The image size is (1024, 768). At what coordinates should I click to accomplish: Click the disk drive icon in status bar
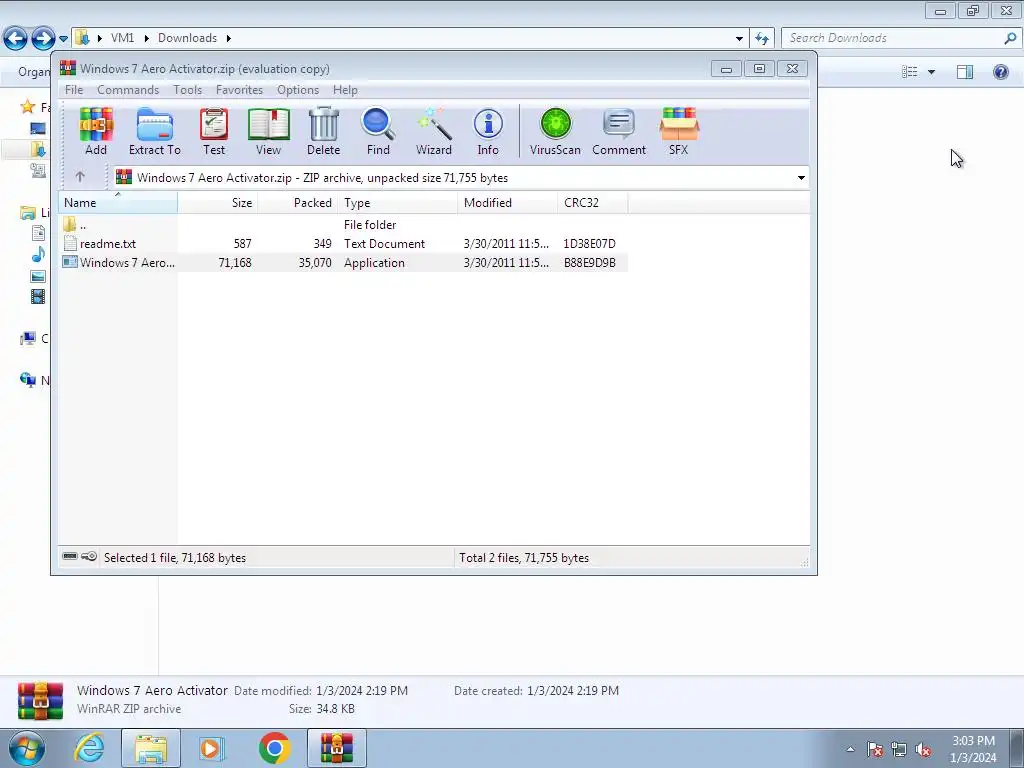pyautogui.click(x=70, y=556)
